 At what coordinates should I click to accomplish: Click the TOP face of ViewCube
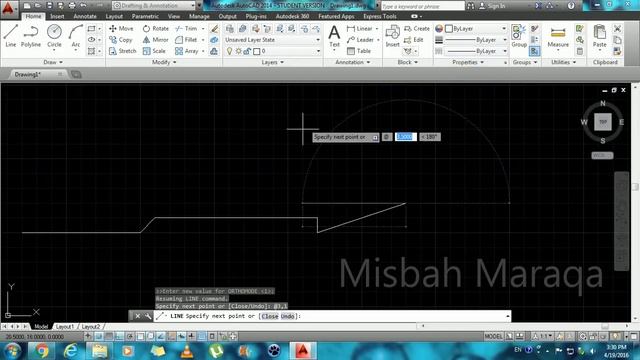coord(602,122)
